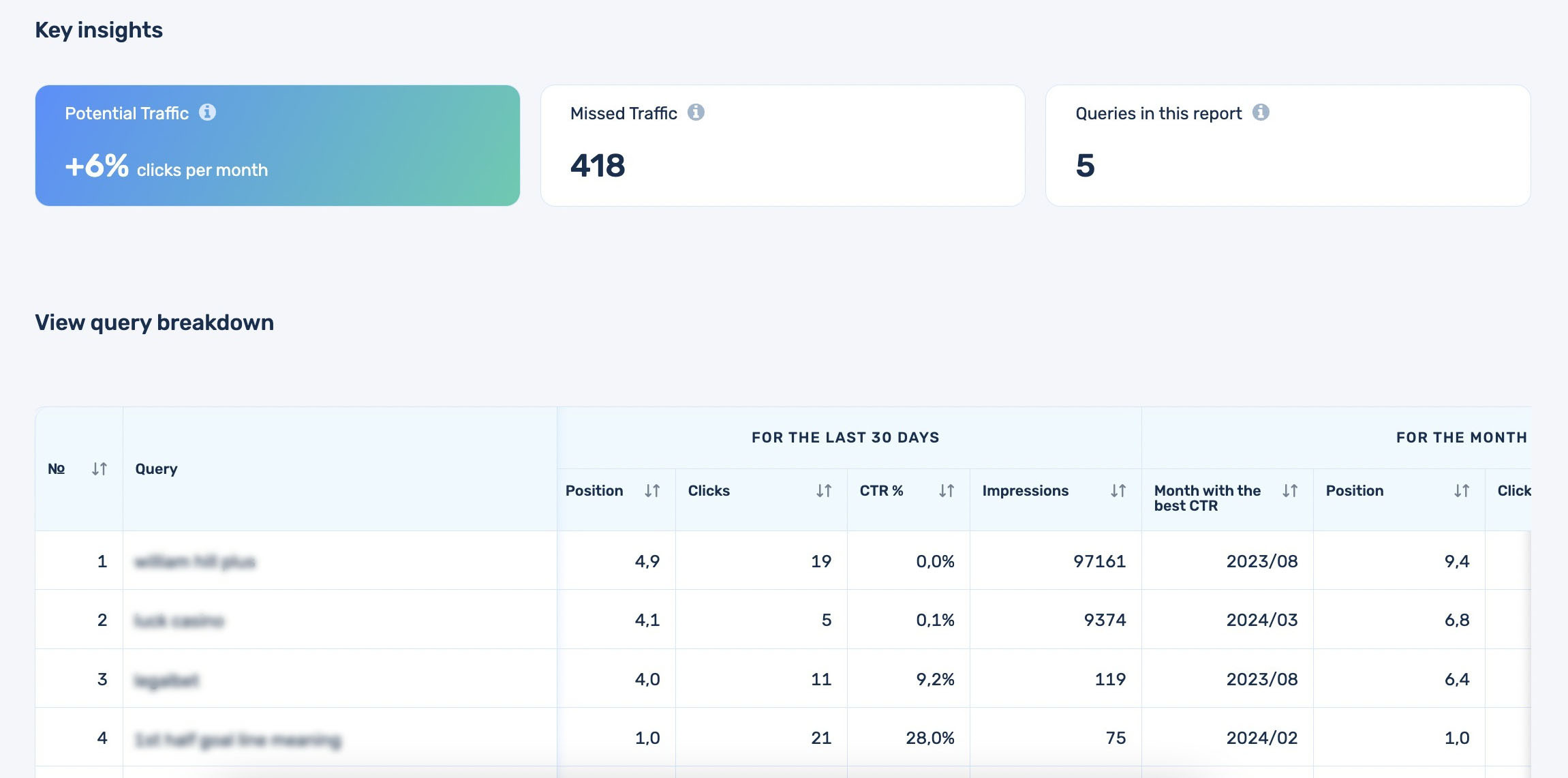Click the Potential Traffic info icon
The height and width of the screenshot is (778, 1568).
coord(207,112)
